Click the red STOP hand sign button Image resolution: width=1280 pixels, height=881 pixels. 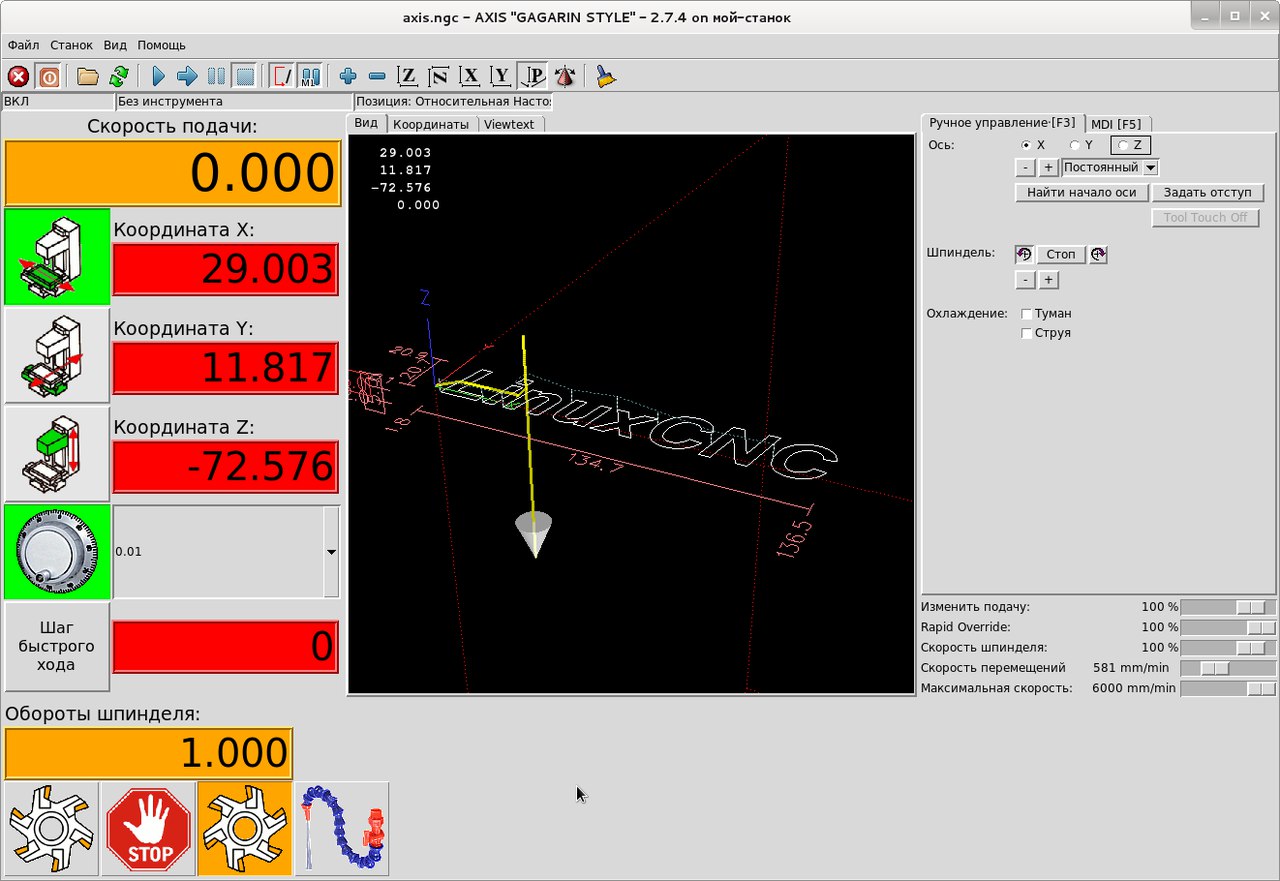coord(148,829)
